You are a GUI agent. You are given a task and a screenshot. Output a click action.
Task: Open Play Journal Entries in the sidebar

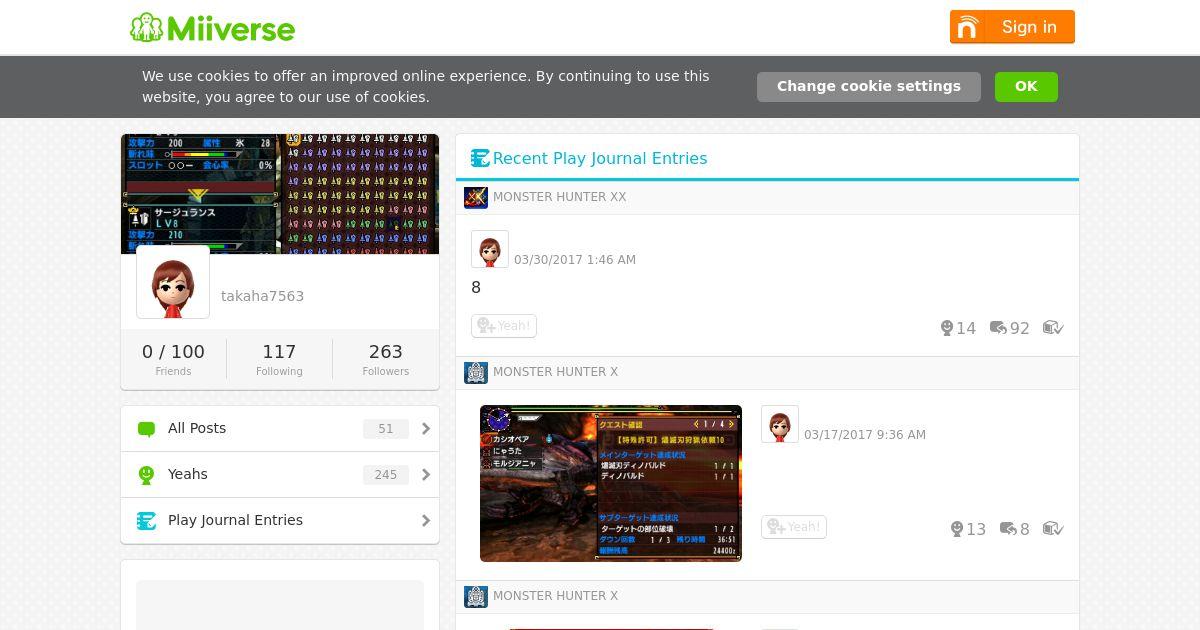(x=280, y=520)
